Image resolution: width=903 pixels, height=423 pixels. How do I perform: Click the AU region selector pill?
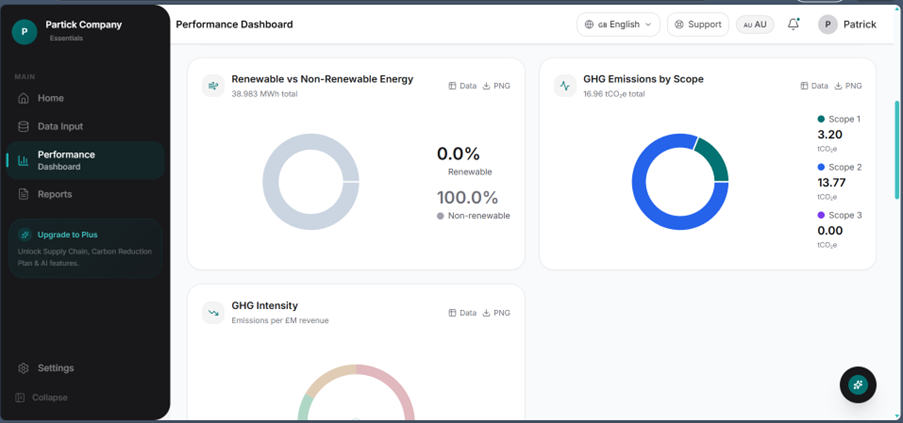[x=755, y=25]
